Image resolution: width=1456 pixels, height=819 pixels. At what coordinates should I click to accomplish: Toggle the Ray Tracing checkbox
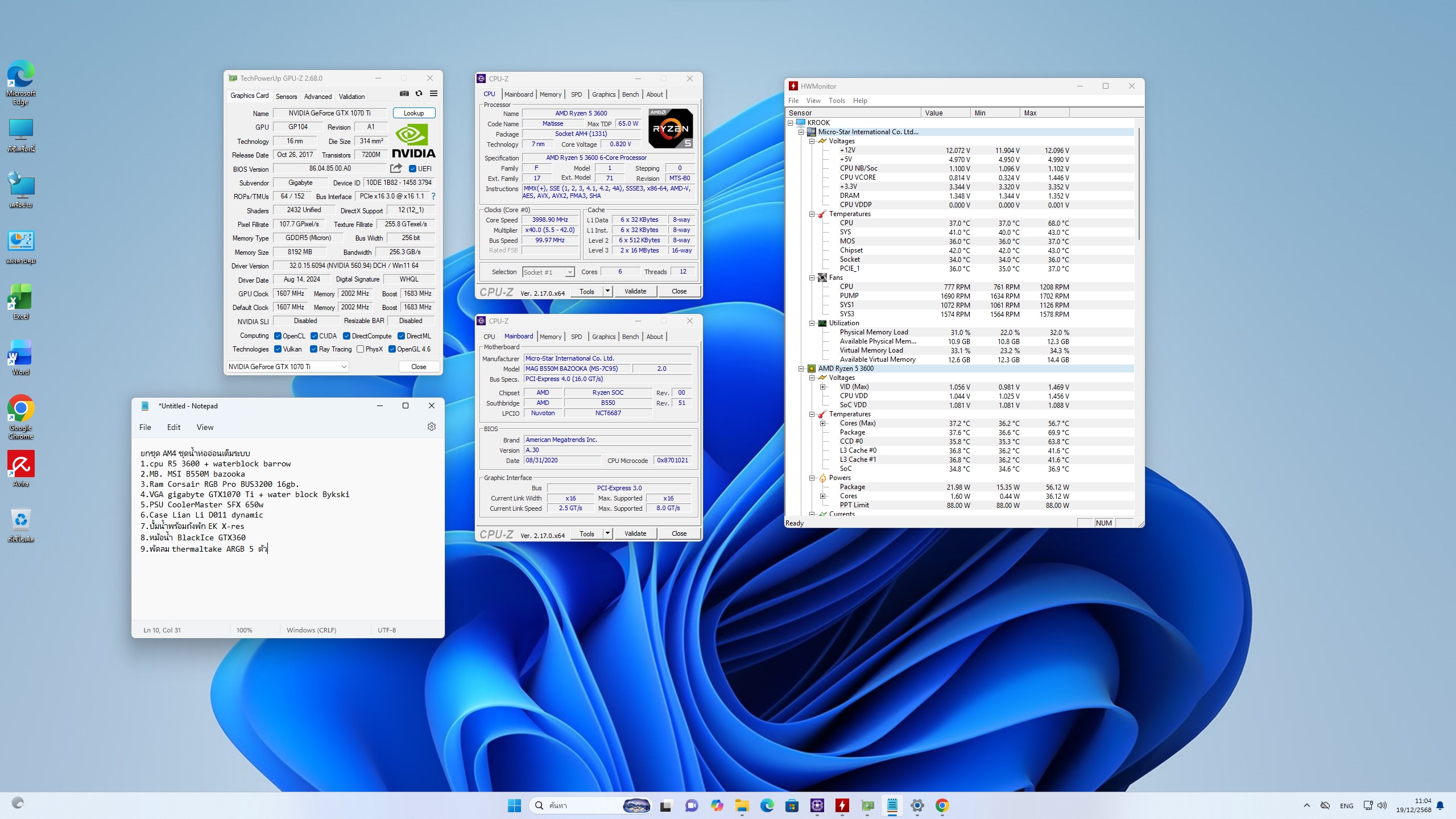pyautogui.click(x=313, y=349)
